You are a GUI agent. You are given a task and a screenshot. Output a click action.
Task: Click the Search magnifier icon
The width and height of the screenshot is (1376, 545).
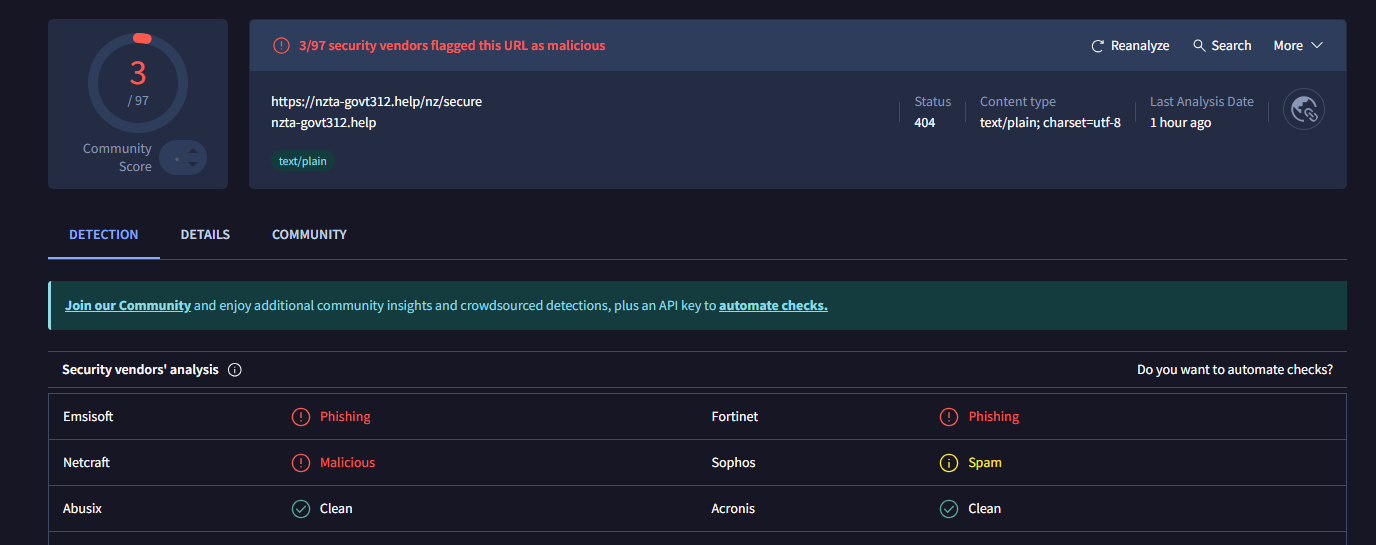click(1199, 46)
